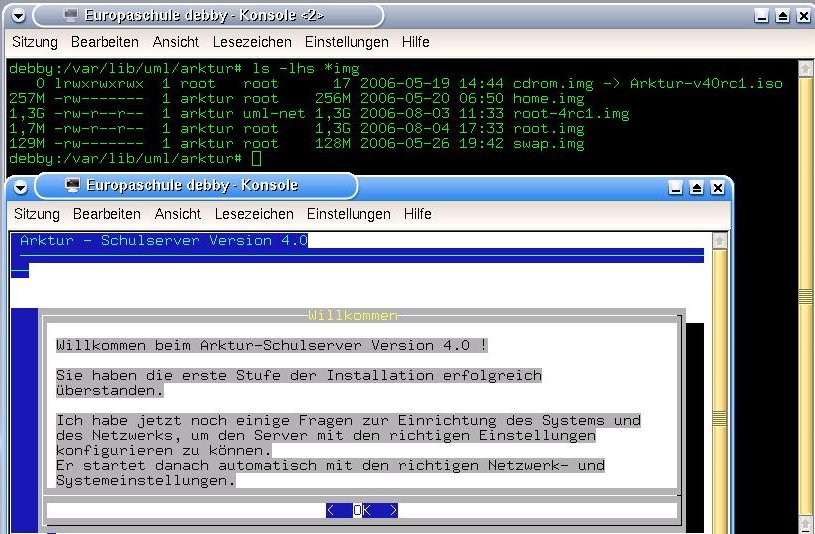
Task: Open Bearbeiten menu in Konsole <2> window
Action: pyautogui.click(x=104, y=42)
